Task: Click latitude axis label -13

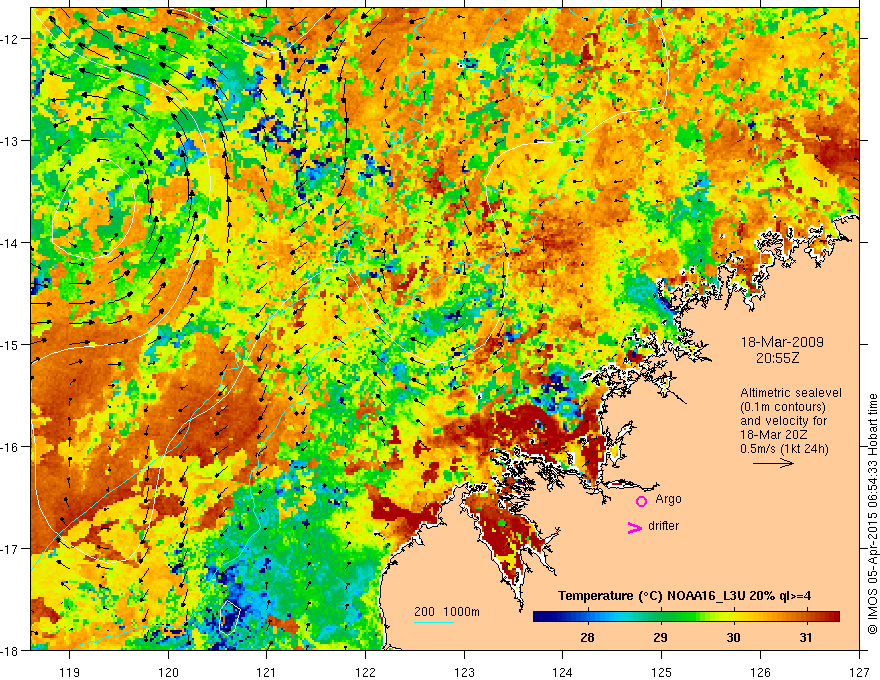Action: (x=11, y=140)
